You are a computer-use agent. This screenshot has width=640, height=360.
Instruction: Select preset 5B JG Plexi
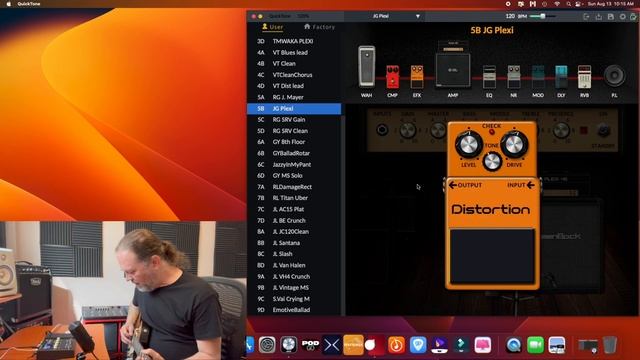(294, 109)
